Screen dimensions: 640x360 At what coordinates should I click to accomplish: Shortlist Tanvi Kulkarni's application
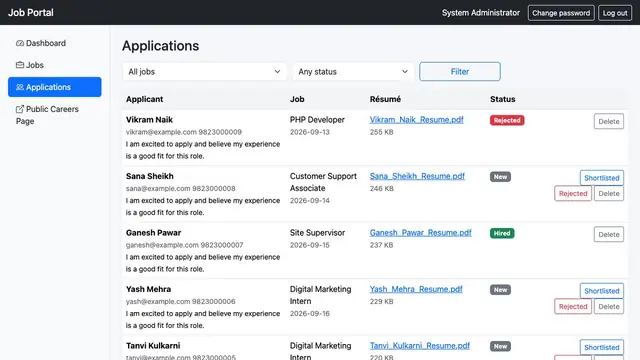(602, 347)
